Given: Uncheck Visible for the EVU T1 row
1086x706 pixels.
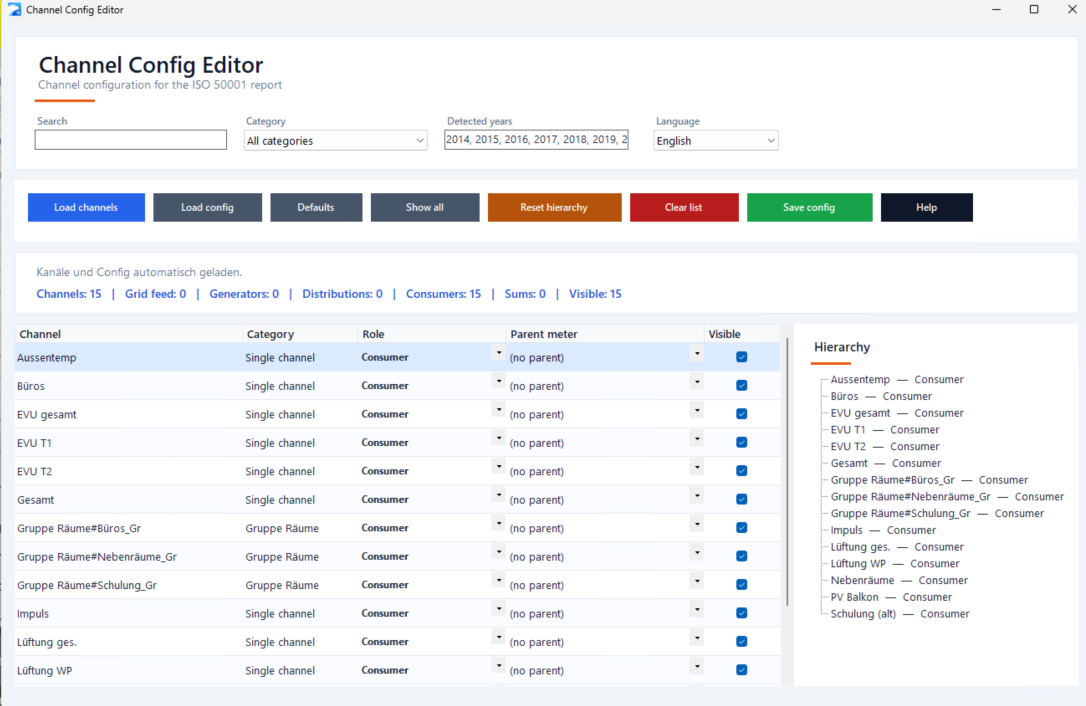Looking at the screenshot, I should pyautogui.click(x=742, y=442).
